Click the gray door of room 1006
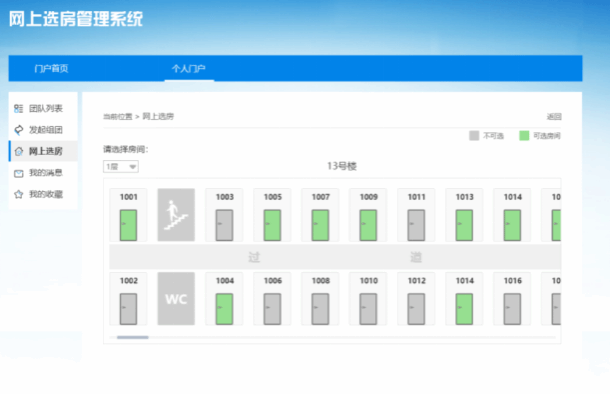 (272, 309)
